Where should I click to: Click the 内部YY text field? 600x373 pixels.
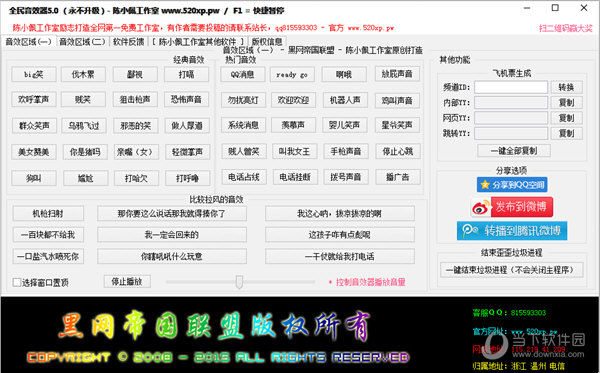pyautogui.click(x=511, y=103)
